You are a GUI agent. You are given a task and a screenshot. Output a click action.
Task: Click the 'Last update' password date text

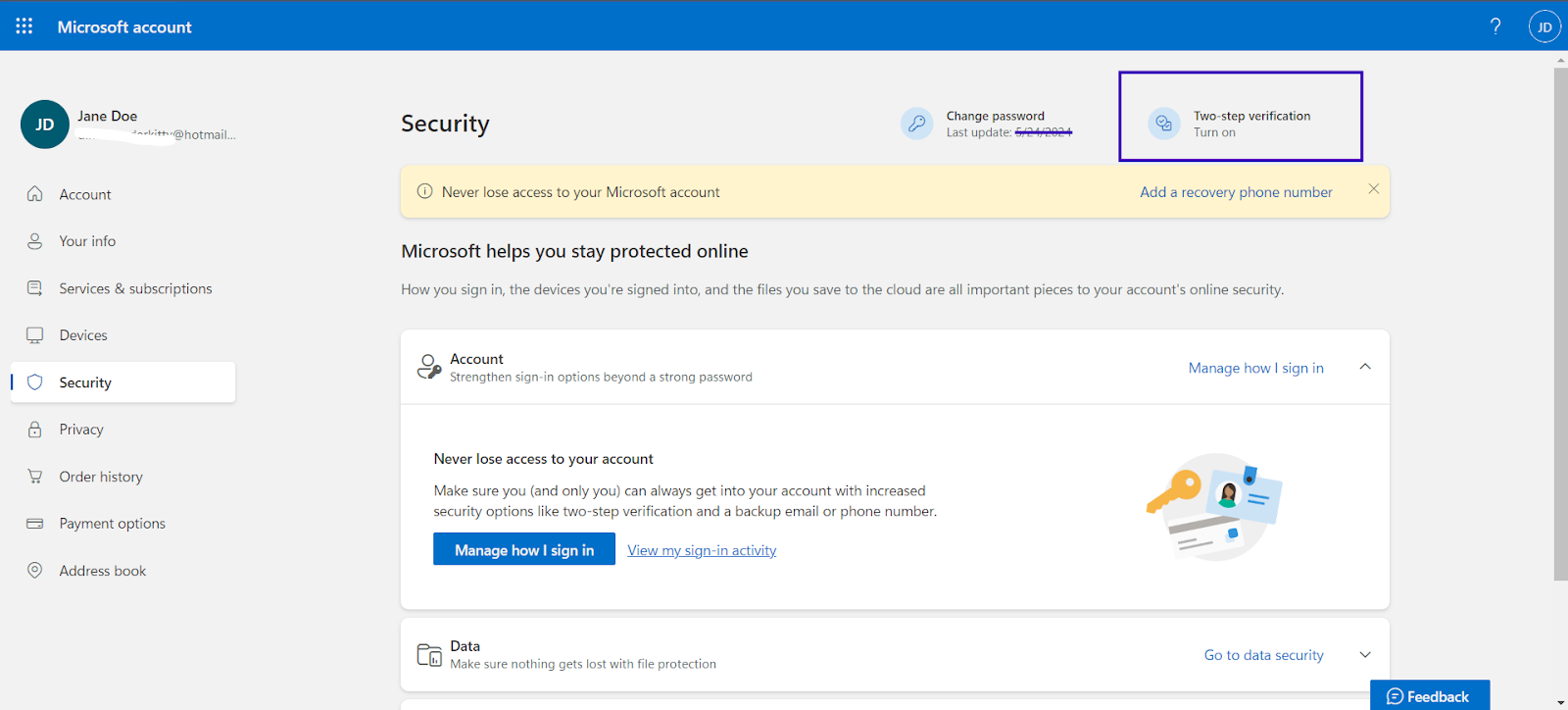click(x=1009, y=132)
